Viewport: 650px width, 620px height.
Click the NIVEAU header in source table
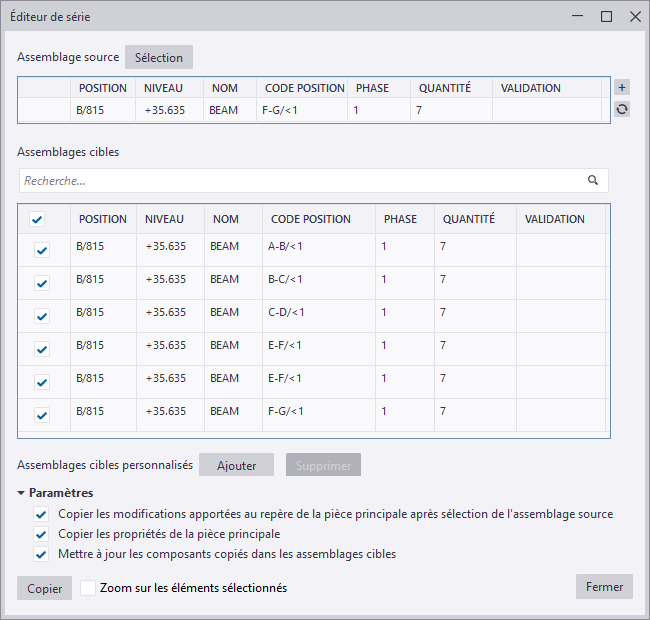[x=164, y=88]
